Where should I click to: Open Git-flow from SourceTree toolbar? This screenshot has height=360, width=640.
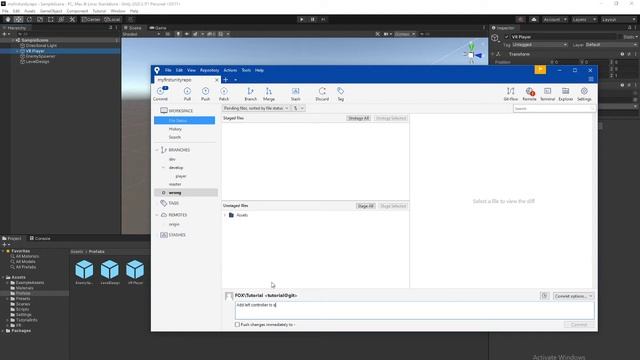click(511, 93)
